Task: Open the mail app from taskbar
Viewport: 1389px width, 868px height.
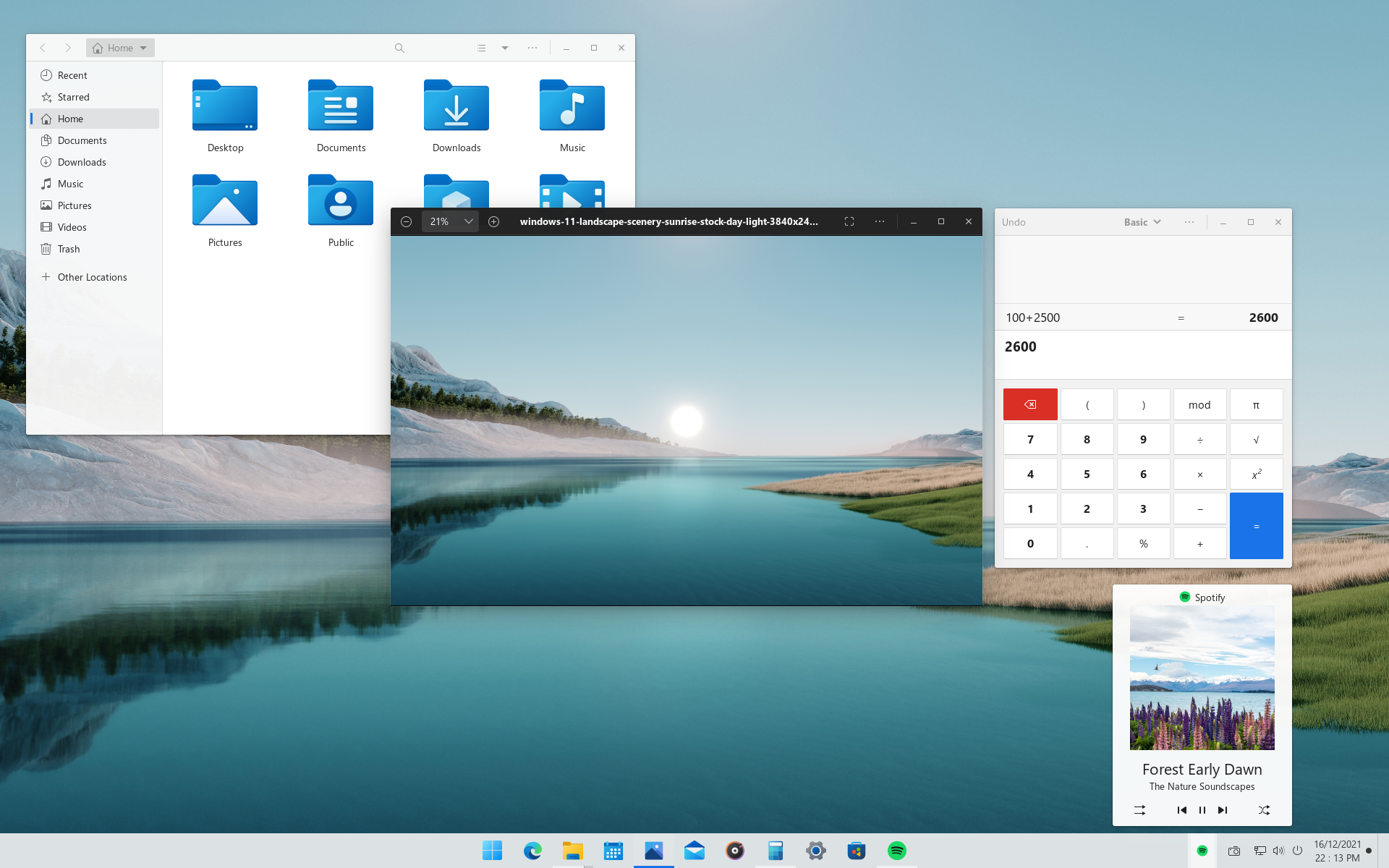Action: tap(694, 851)
